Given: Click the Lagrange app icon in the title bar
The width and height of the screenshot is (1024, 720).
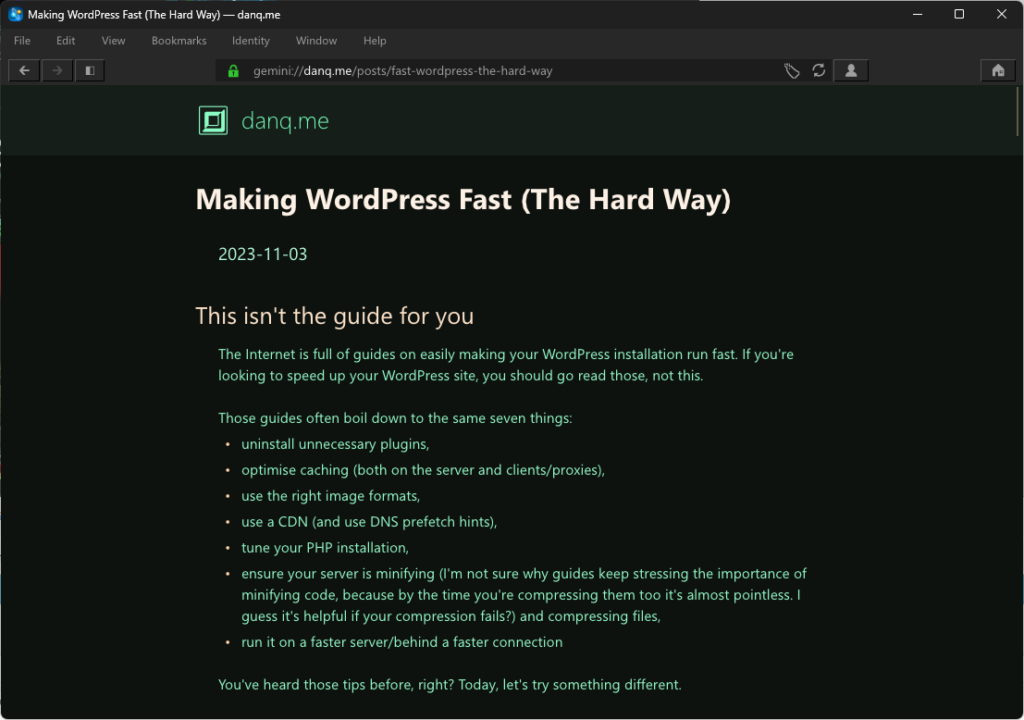Looking at the screenshot, I should (x=14, y=14).
